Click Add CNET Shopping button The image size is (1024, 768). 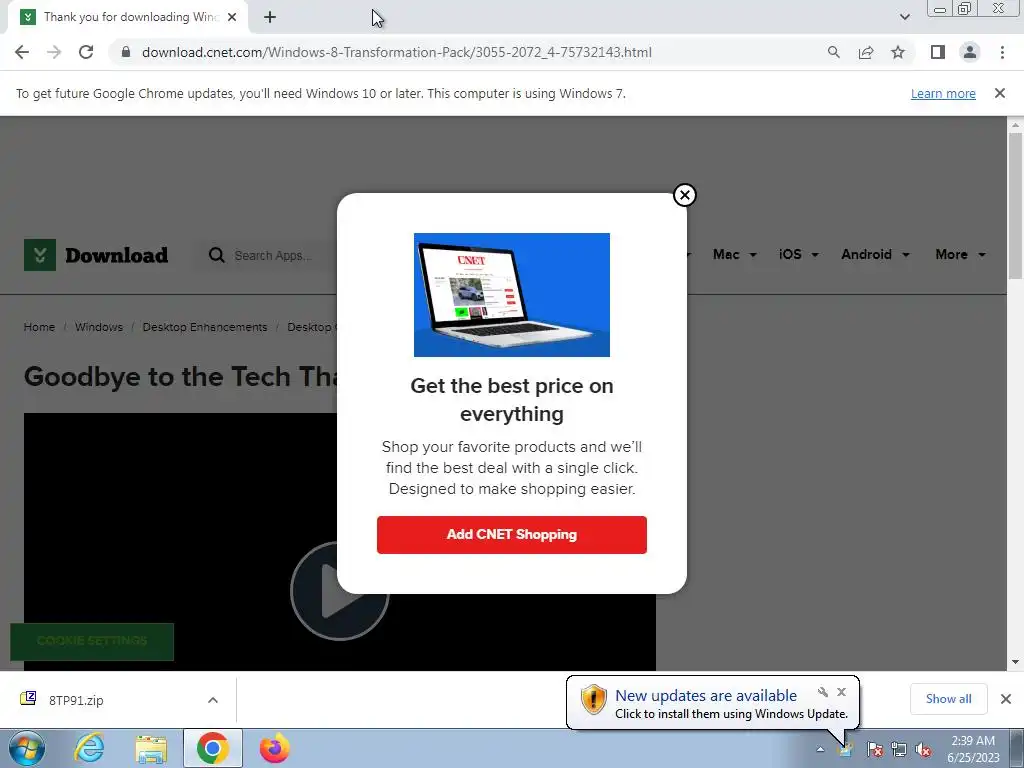tap(511, 535)
